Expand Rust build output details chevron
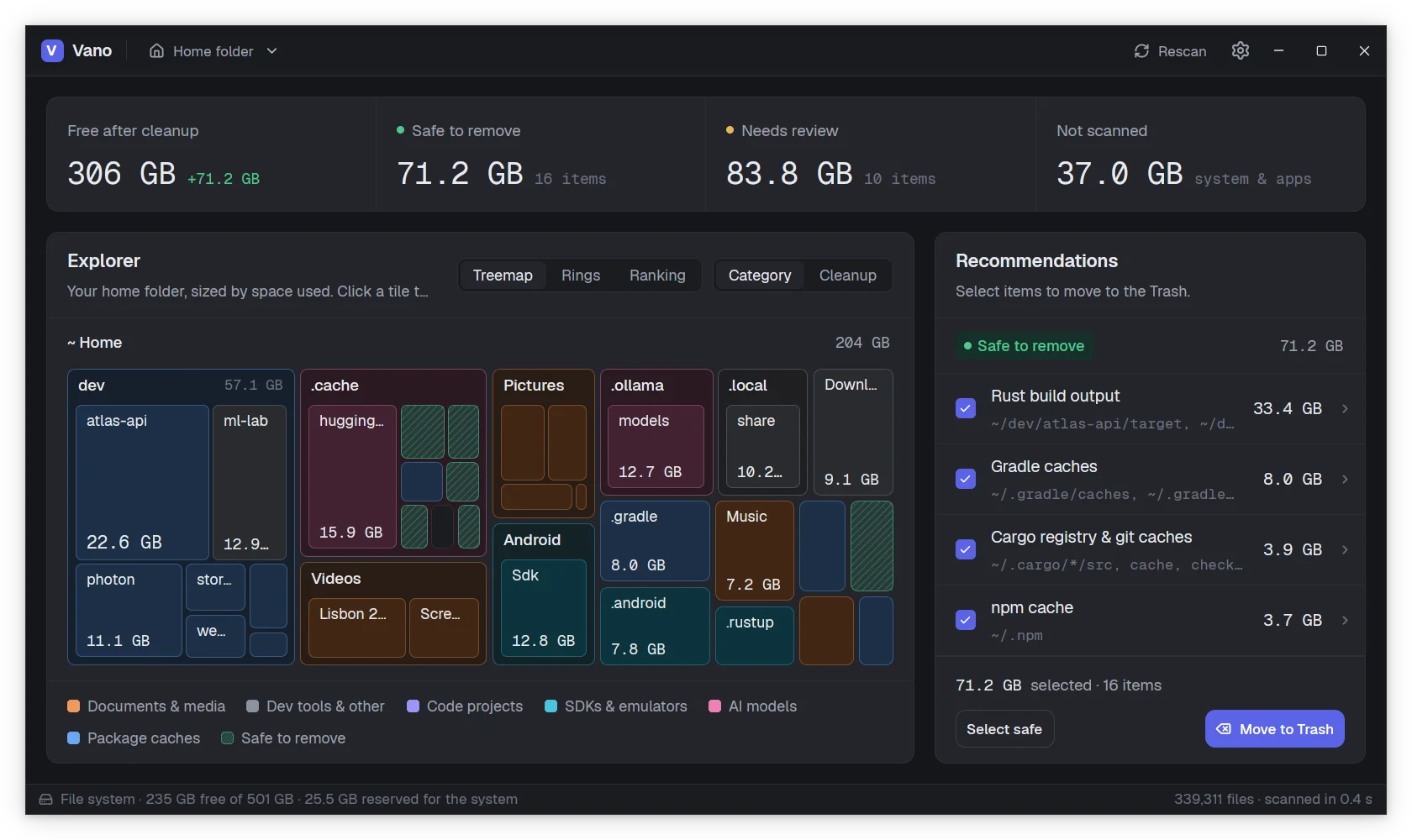Viewport: 1412px width, 840px height. 1345,408
